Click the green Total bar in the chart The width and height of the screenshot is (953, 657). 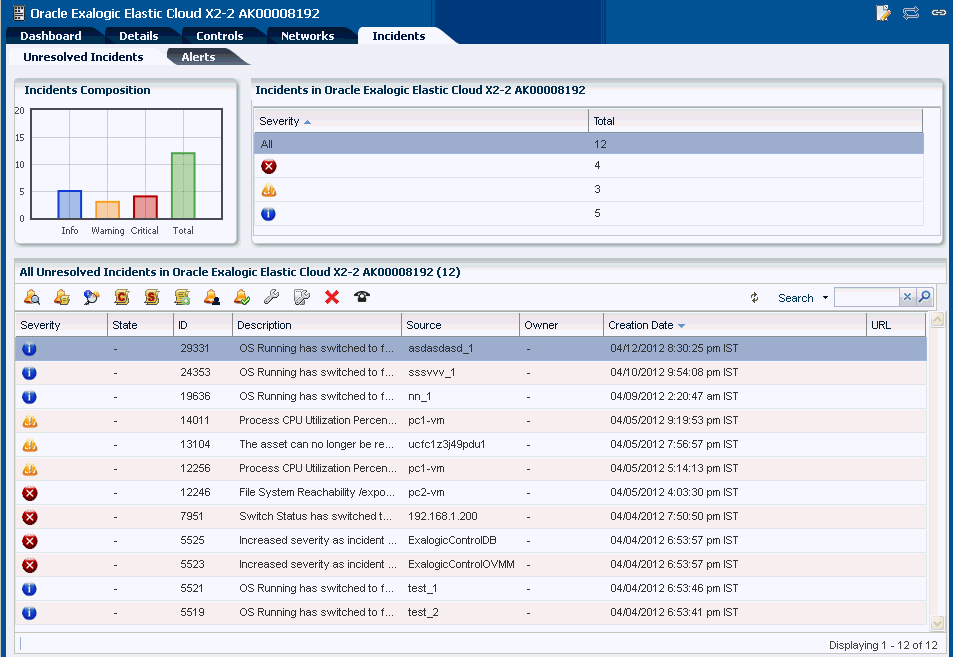(x=183, y=186)
